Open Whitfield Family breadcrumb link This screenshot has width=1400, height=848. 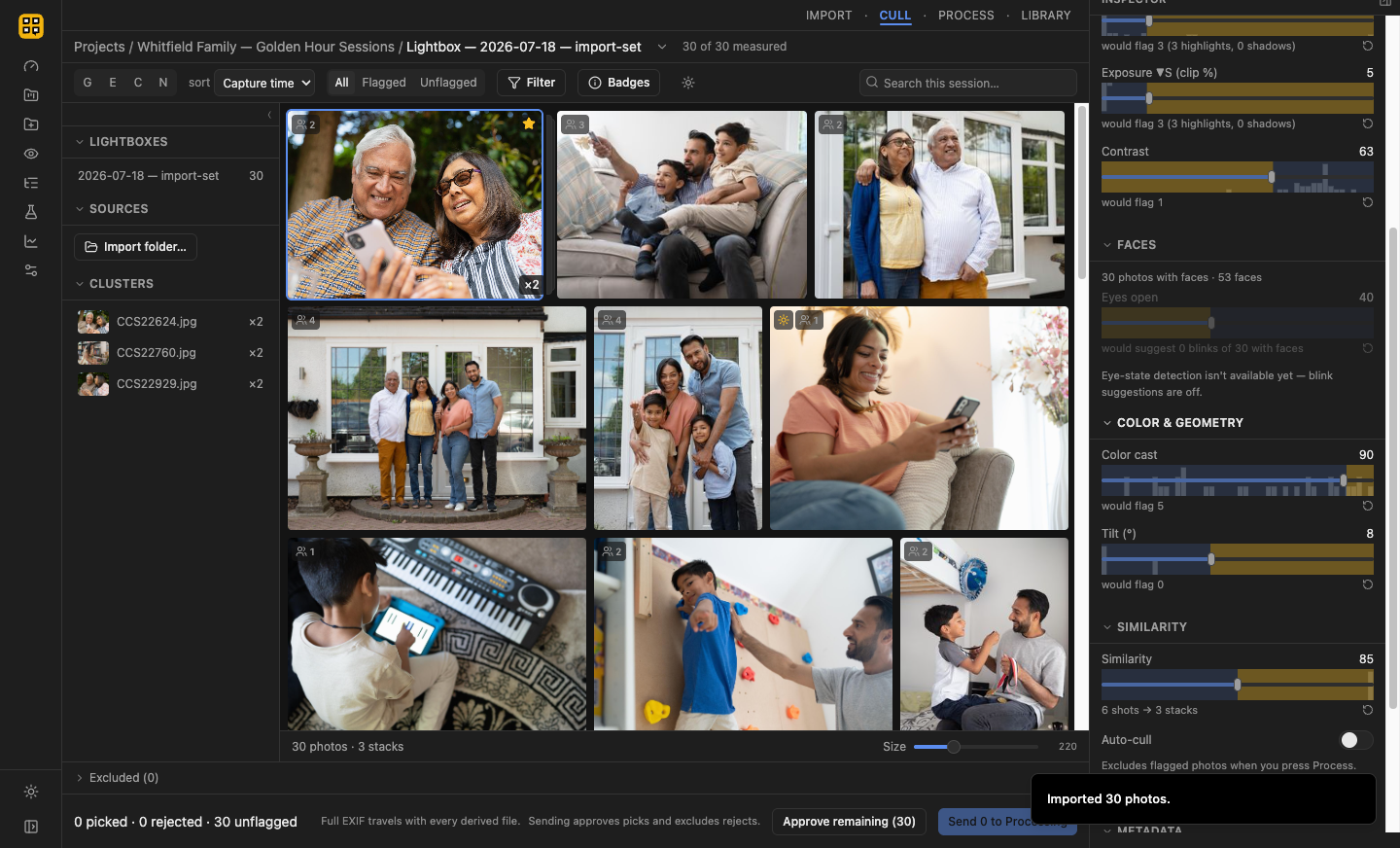(x=265, y=47)
